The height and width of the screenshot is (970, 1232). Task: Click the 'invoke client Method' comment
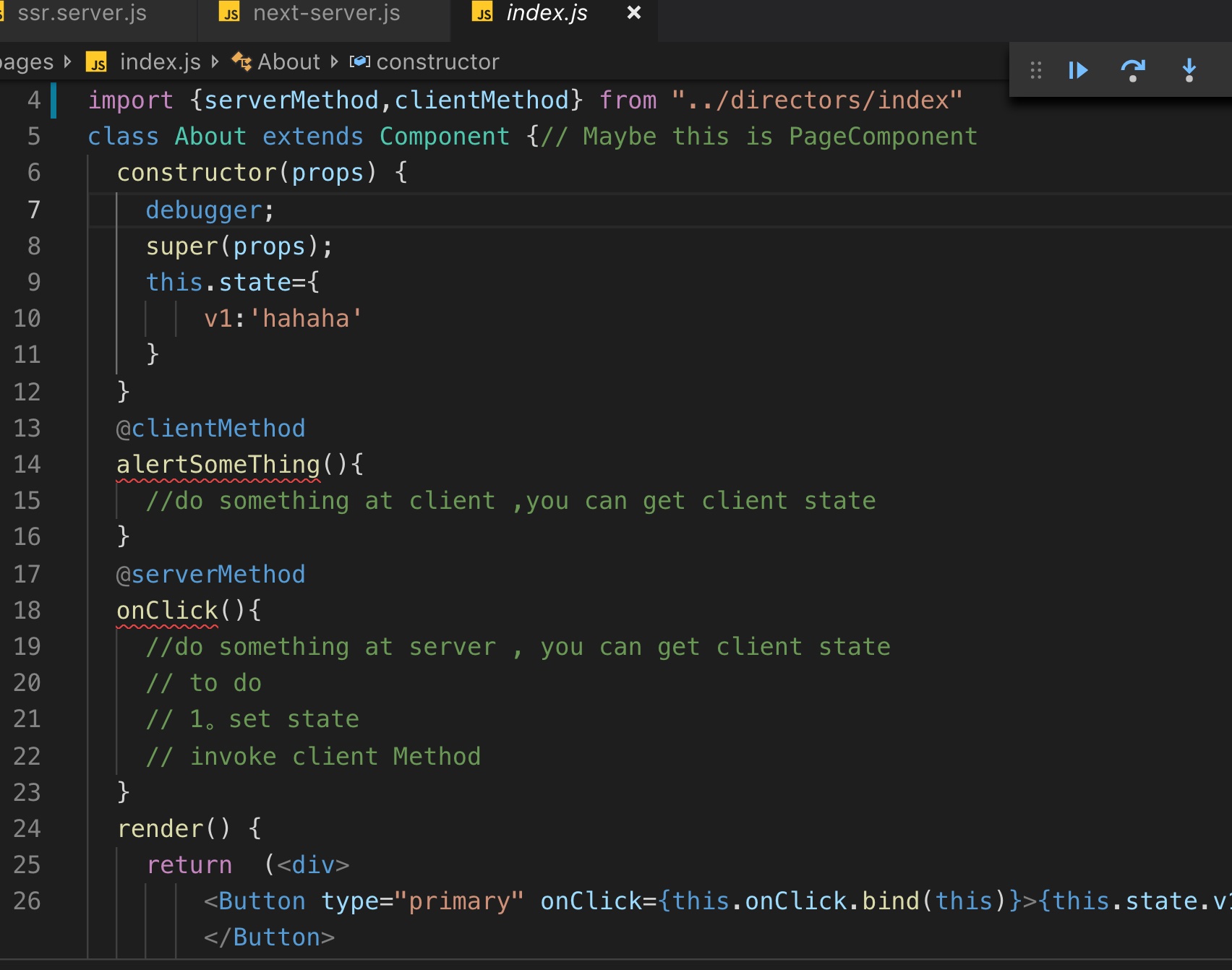click(313, 757)
